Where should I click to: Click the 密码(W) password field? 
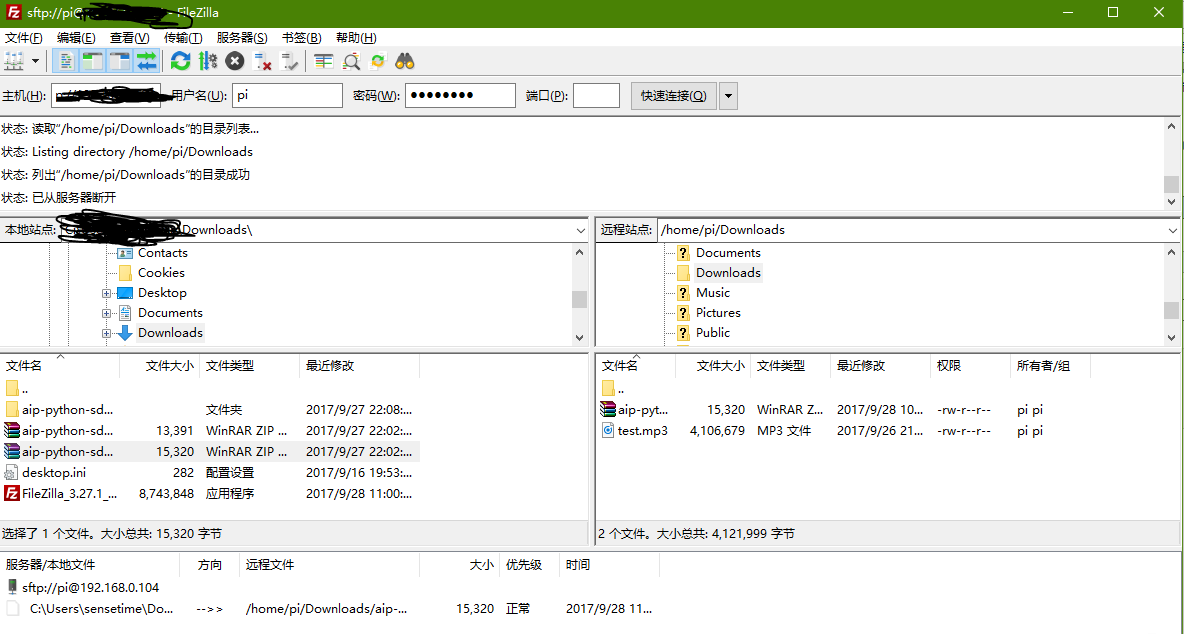tap(461, 95)
